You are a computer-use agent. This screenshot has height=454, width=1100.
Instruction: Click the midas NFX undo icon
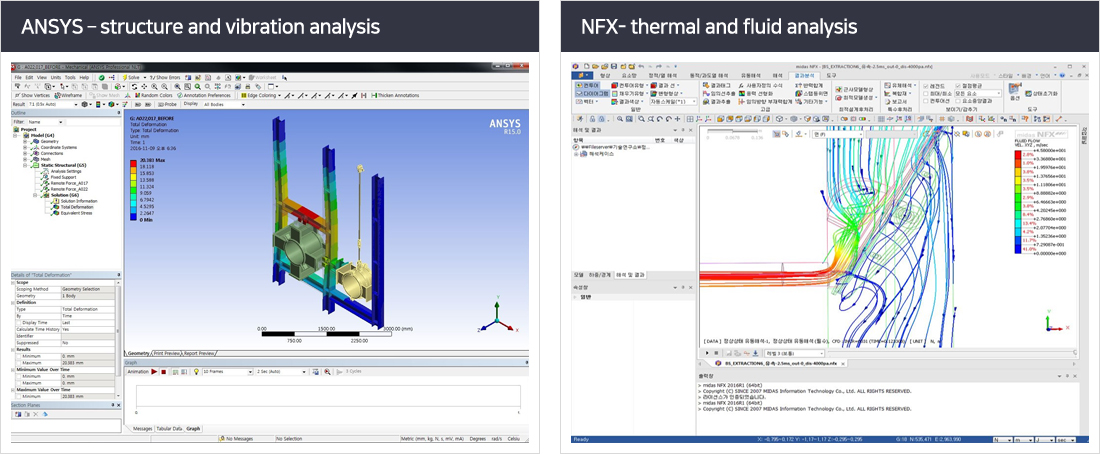click(640, 66)
